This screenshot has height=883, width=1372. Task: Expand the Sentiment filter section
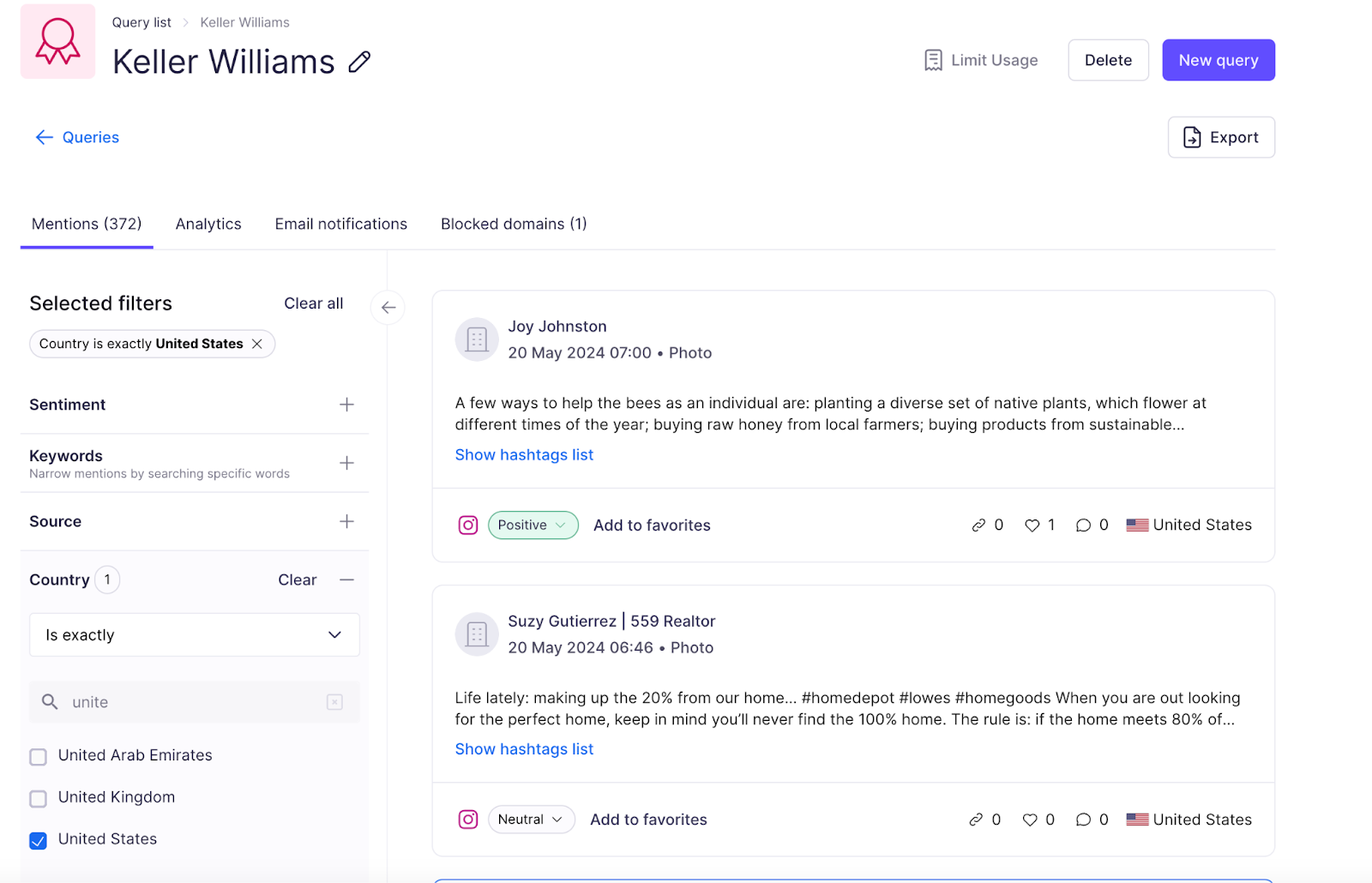[x=346, y=405]
